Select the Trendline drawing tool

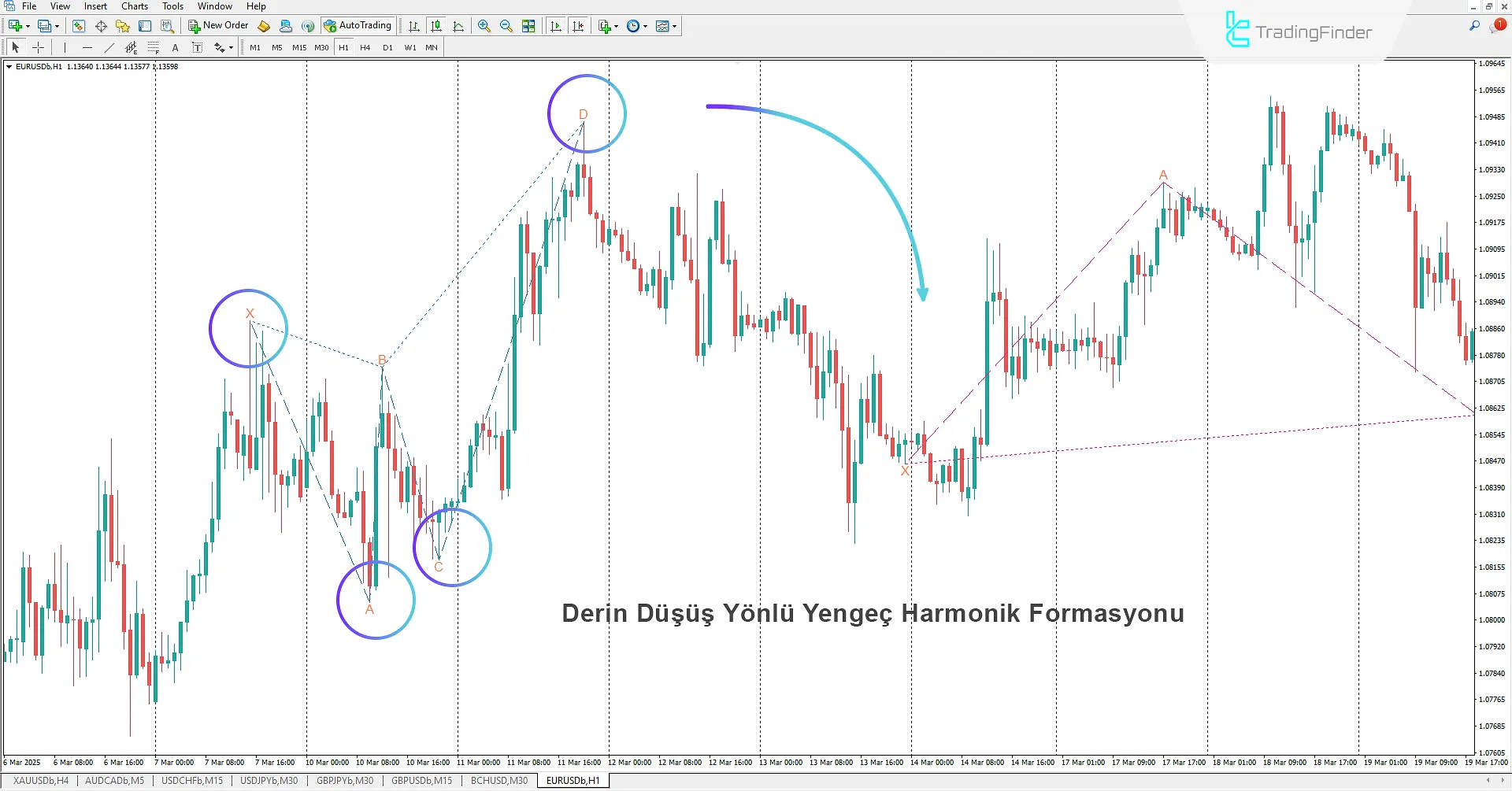point(109,47)
